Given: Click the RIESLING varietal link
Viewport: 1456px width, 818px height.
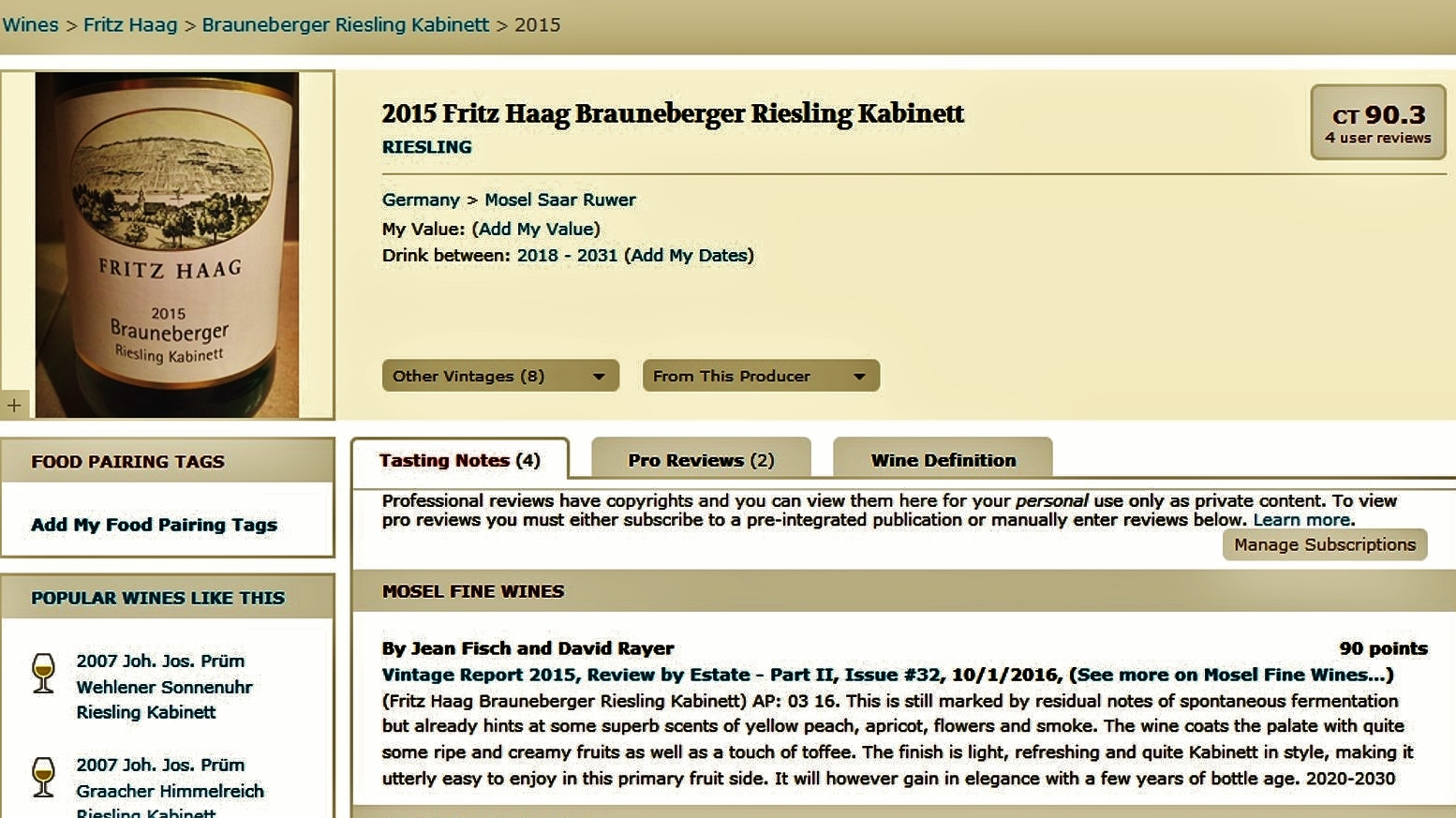Looking at the screenshot, I should click(427, 146).
